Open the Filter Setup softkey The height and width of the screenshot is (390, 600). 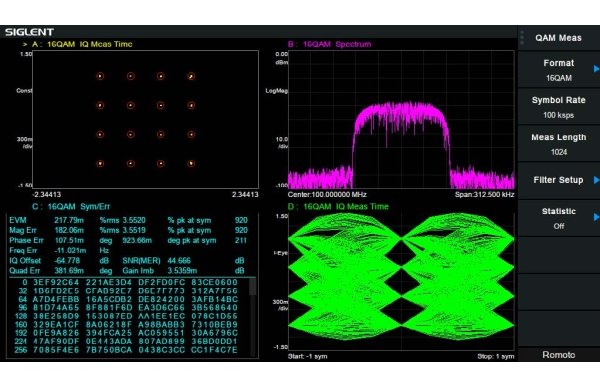coord(558,180)
